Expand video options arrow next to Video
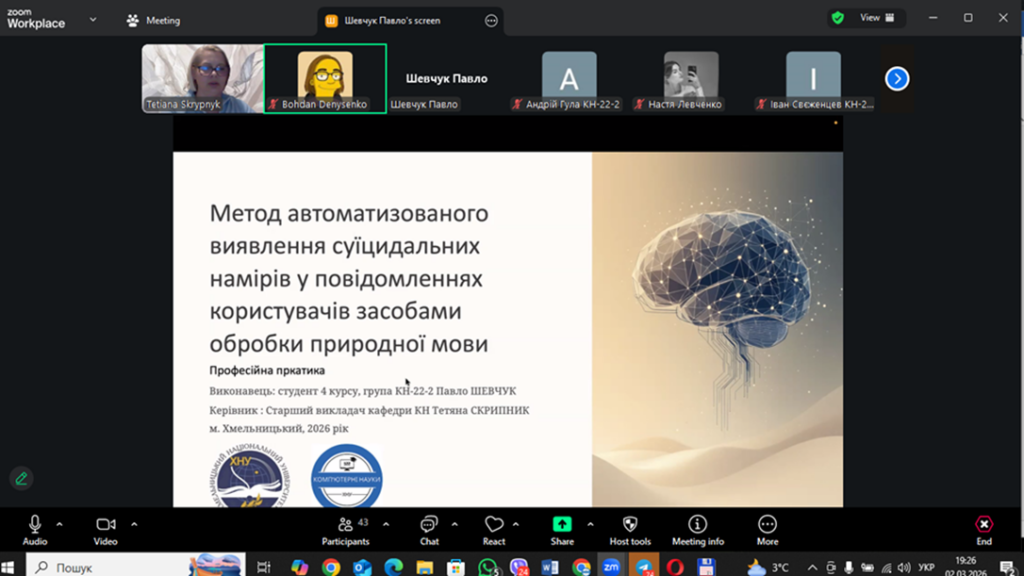The width and height of the screenshot is (1024, 576). (x=134, y=524)
